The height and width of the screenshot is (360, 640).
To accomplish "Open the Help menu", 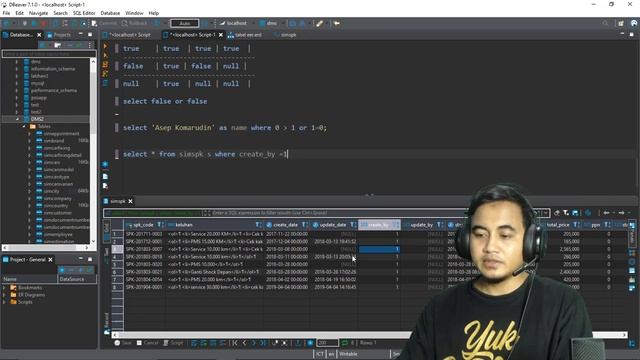I will (153, 13).
